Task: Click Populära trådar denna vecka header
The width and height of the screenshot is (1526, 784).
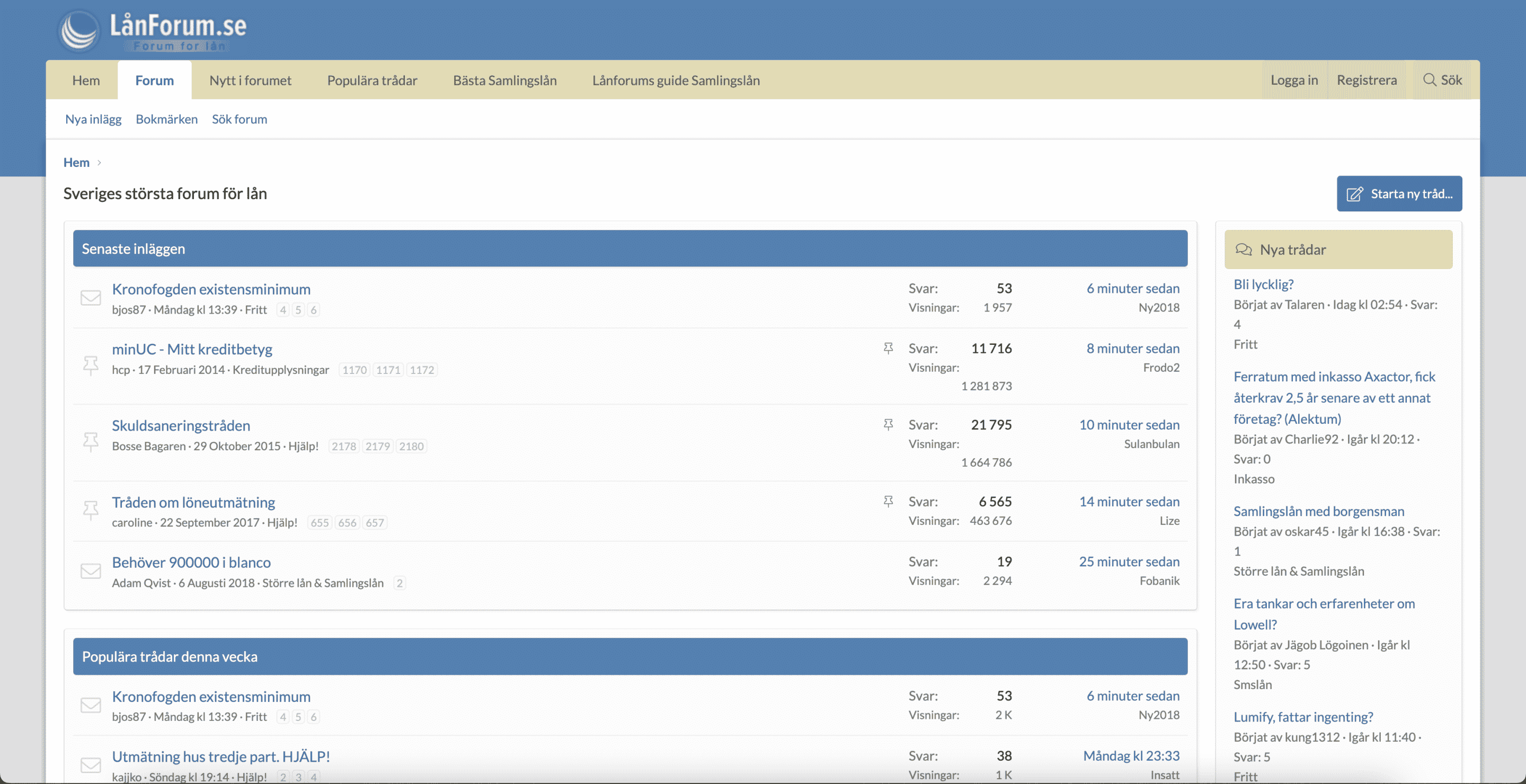Action: (631, 657)
